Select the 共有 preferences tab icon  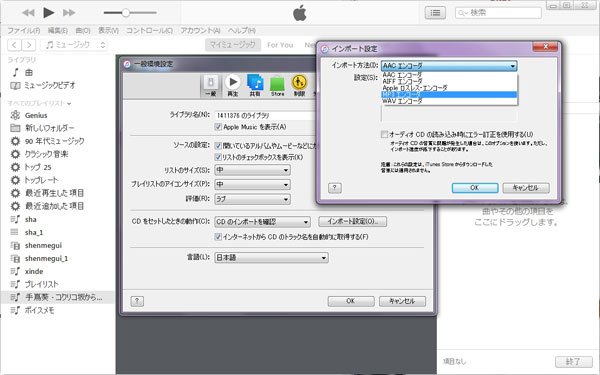coord(255,86)
